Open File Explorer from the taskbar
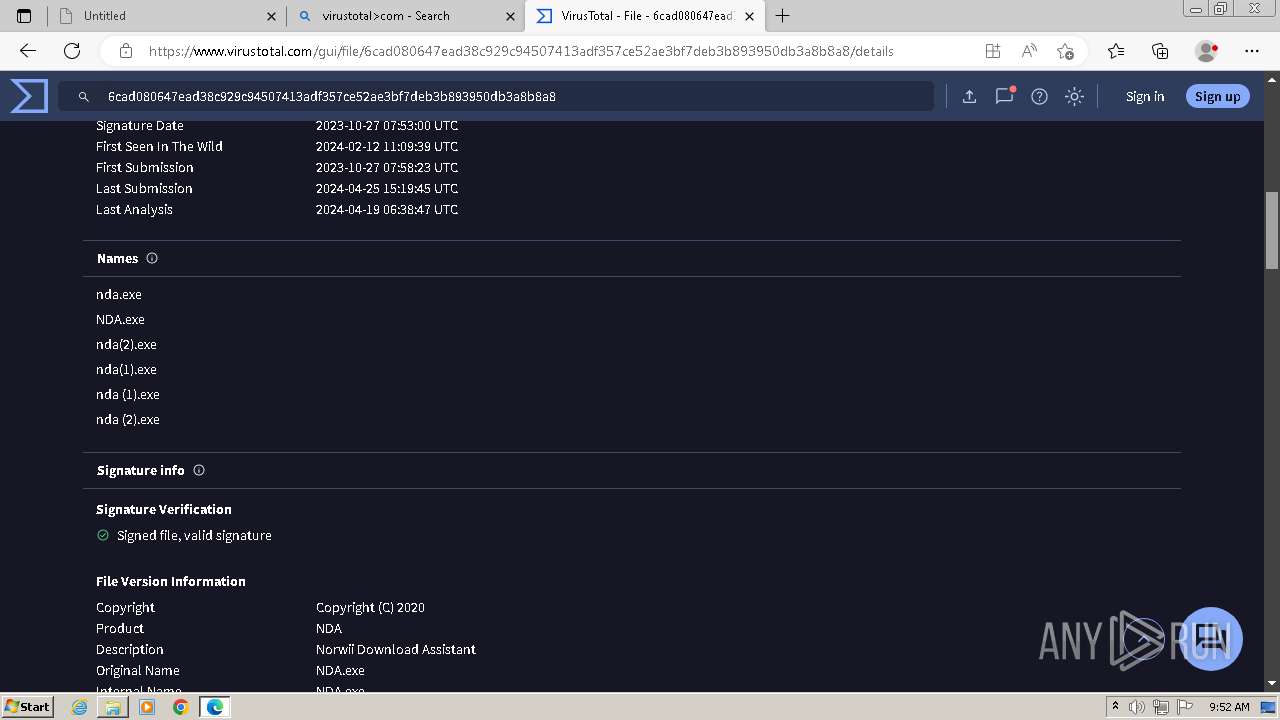The image size is (1280, 720). [x=113, y=707]
